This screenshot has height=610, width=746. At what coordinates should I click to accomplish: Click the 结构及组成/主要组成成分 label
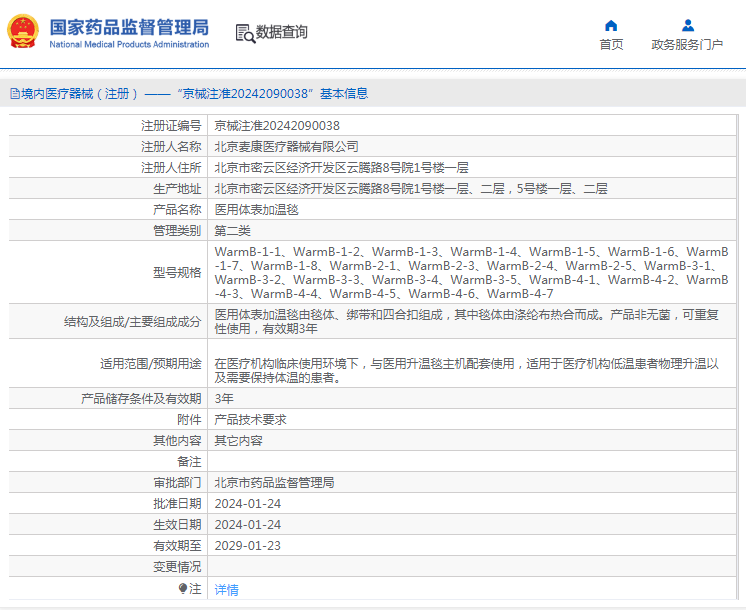[133, 322]
